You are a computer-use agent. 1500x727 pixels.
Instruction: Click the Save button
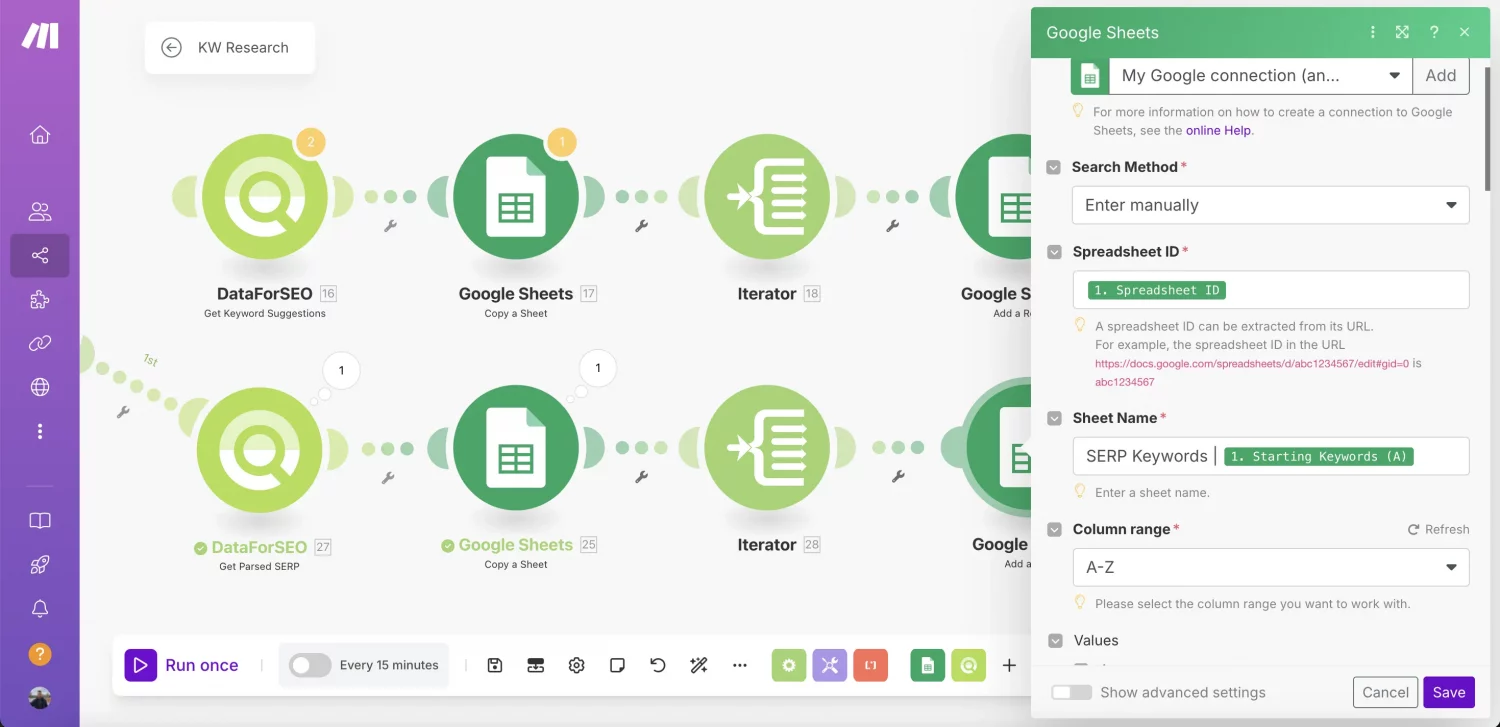(x=1449, y=692)
